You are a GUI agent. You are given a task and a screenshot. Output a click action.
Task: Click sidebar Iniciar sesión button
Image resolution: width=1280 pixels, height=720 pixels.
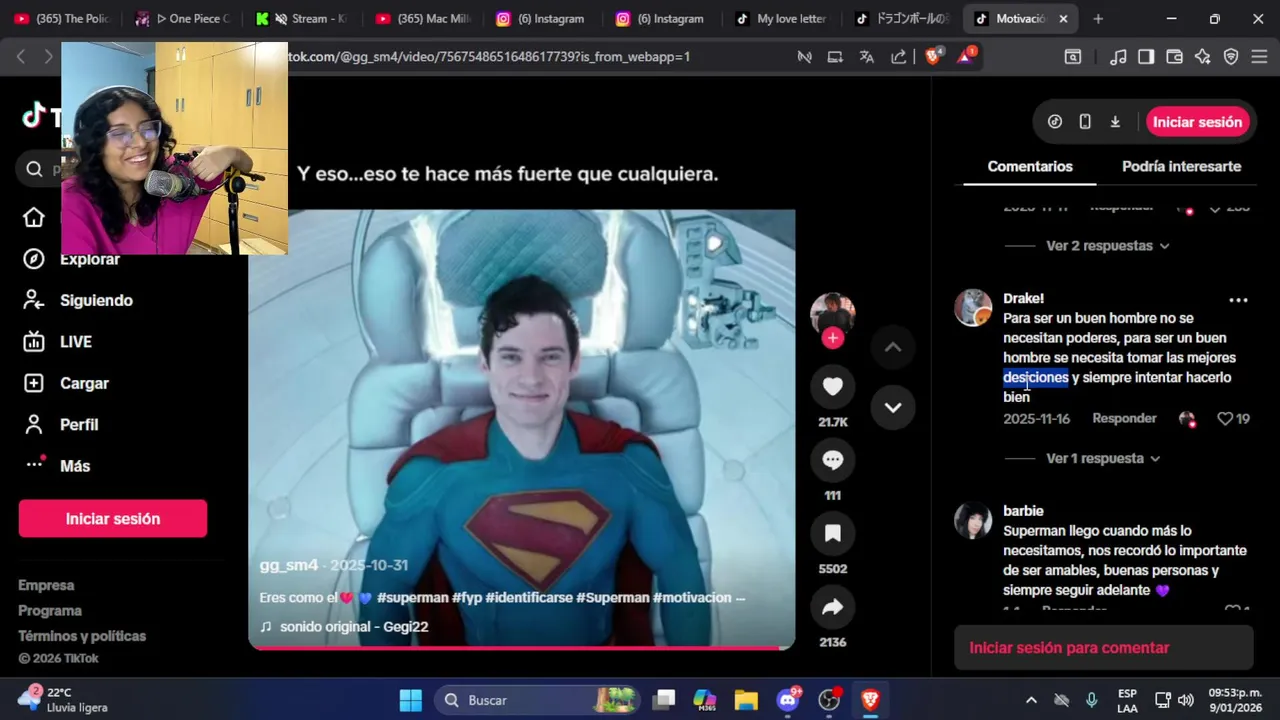[113, 519]
